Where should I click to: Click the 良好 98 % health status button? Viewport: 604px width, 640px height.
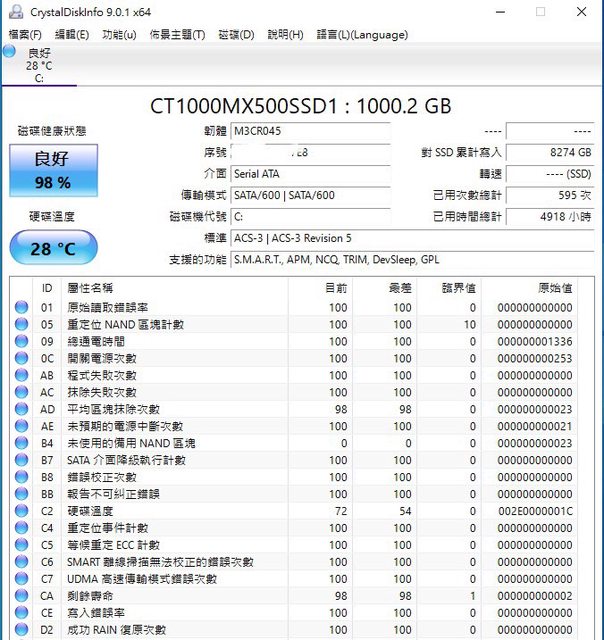(53, 170)
